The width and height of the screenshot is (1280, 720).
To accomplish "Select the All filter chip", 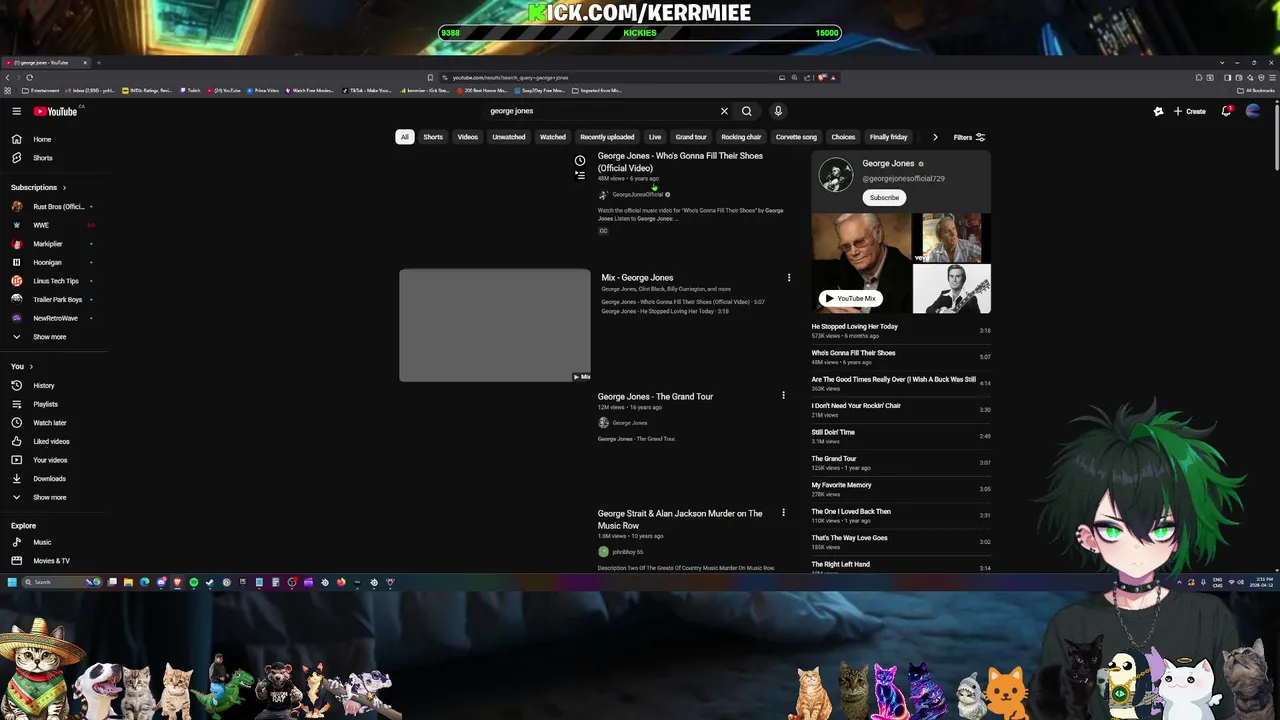I will coord(405,137).
